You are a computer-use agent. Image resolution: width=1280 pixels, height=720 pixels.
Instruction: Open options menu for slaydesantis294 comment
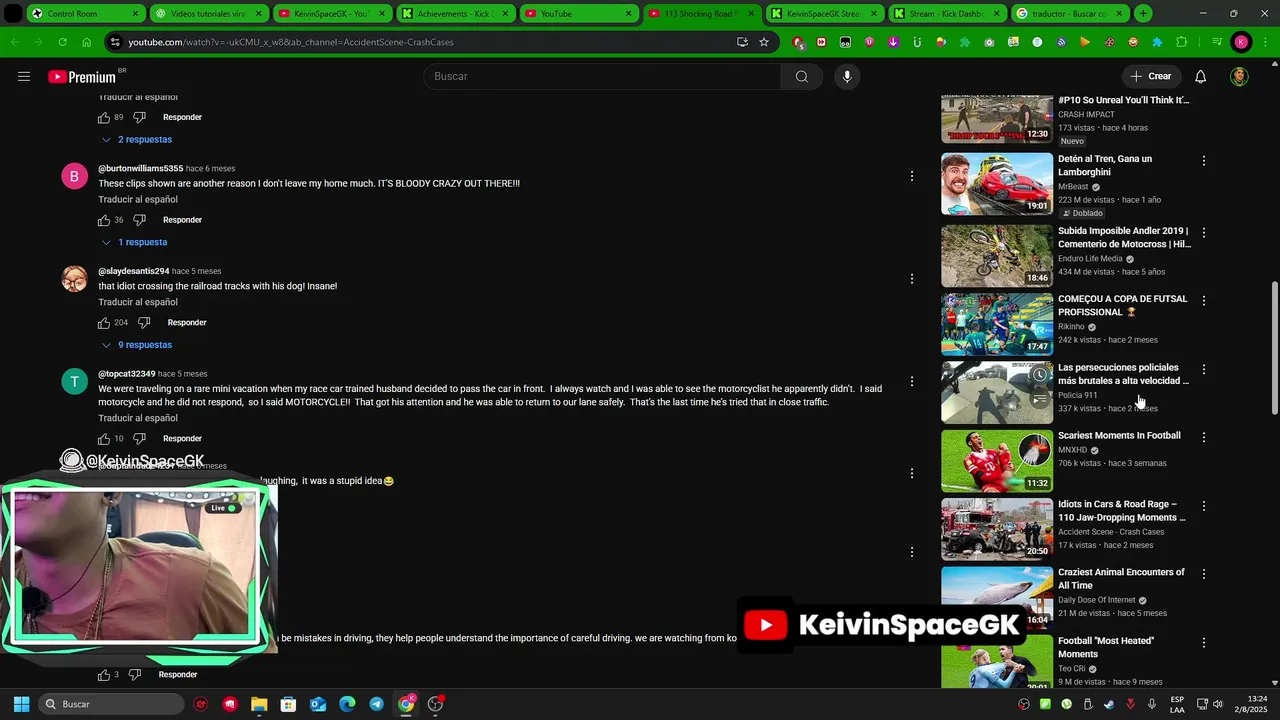point(912,279)
